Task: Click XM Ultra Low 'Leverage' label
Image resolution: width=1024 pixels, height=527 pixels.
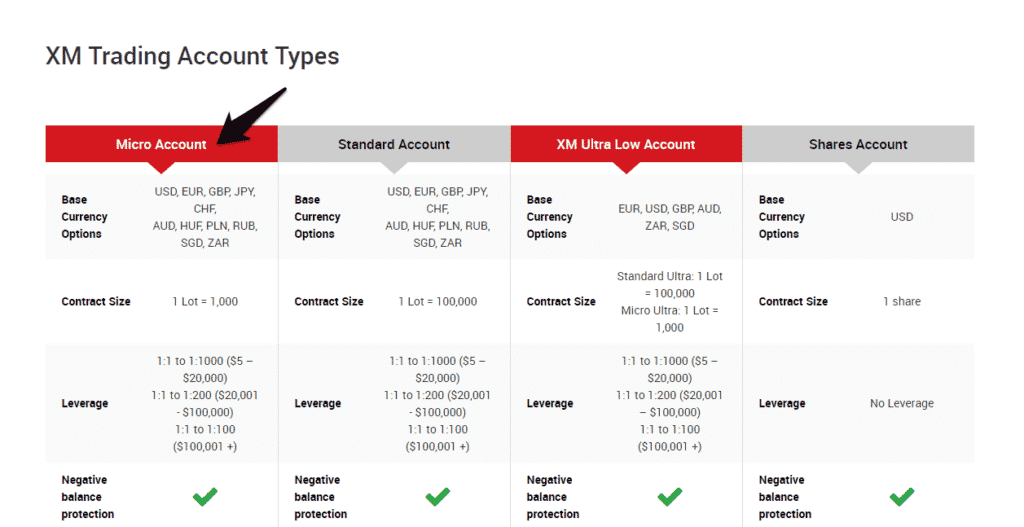Action: tap(550, 404)
